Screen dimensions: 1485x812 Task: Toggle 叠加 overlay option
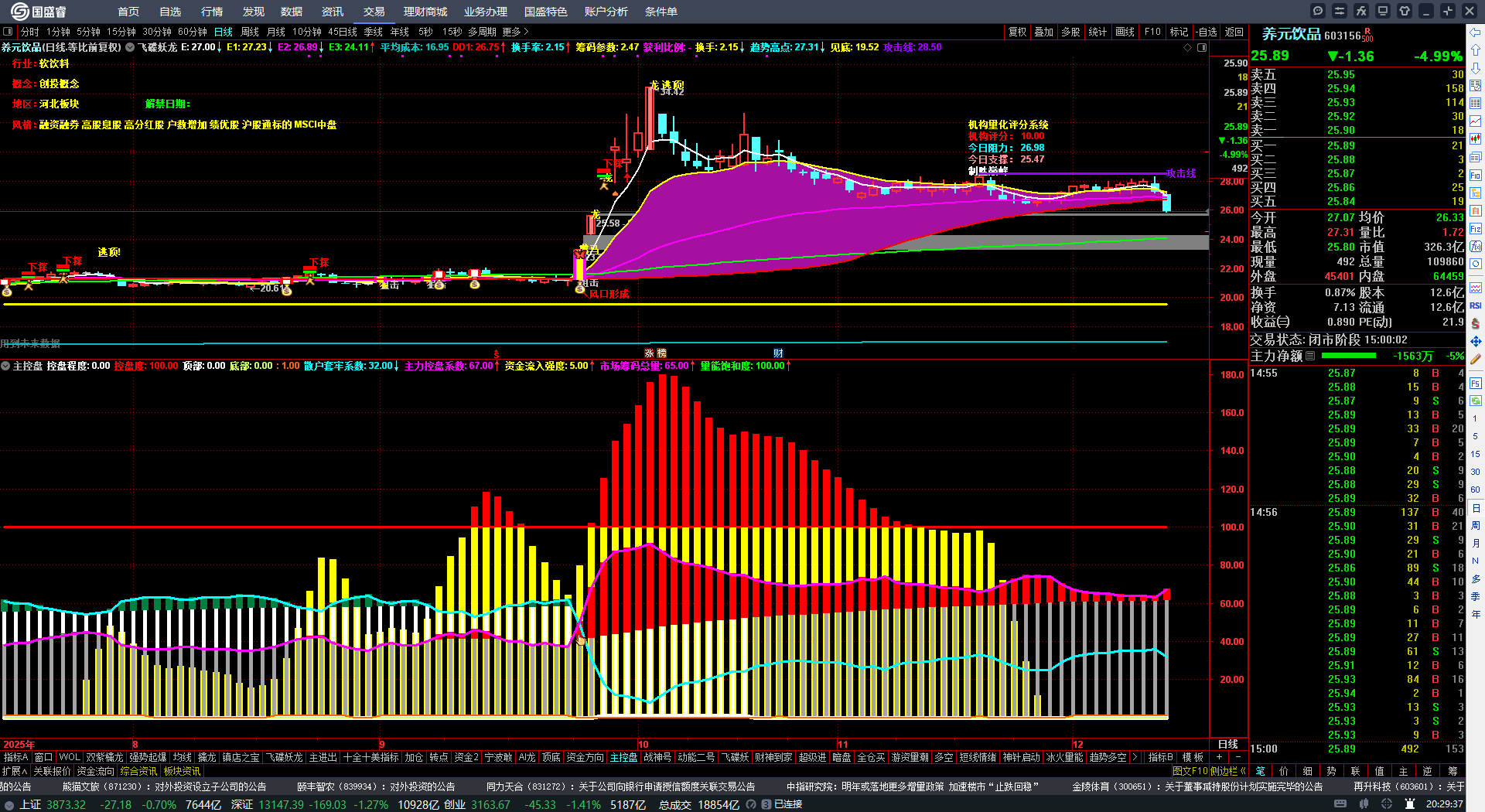1044,32
